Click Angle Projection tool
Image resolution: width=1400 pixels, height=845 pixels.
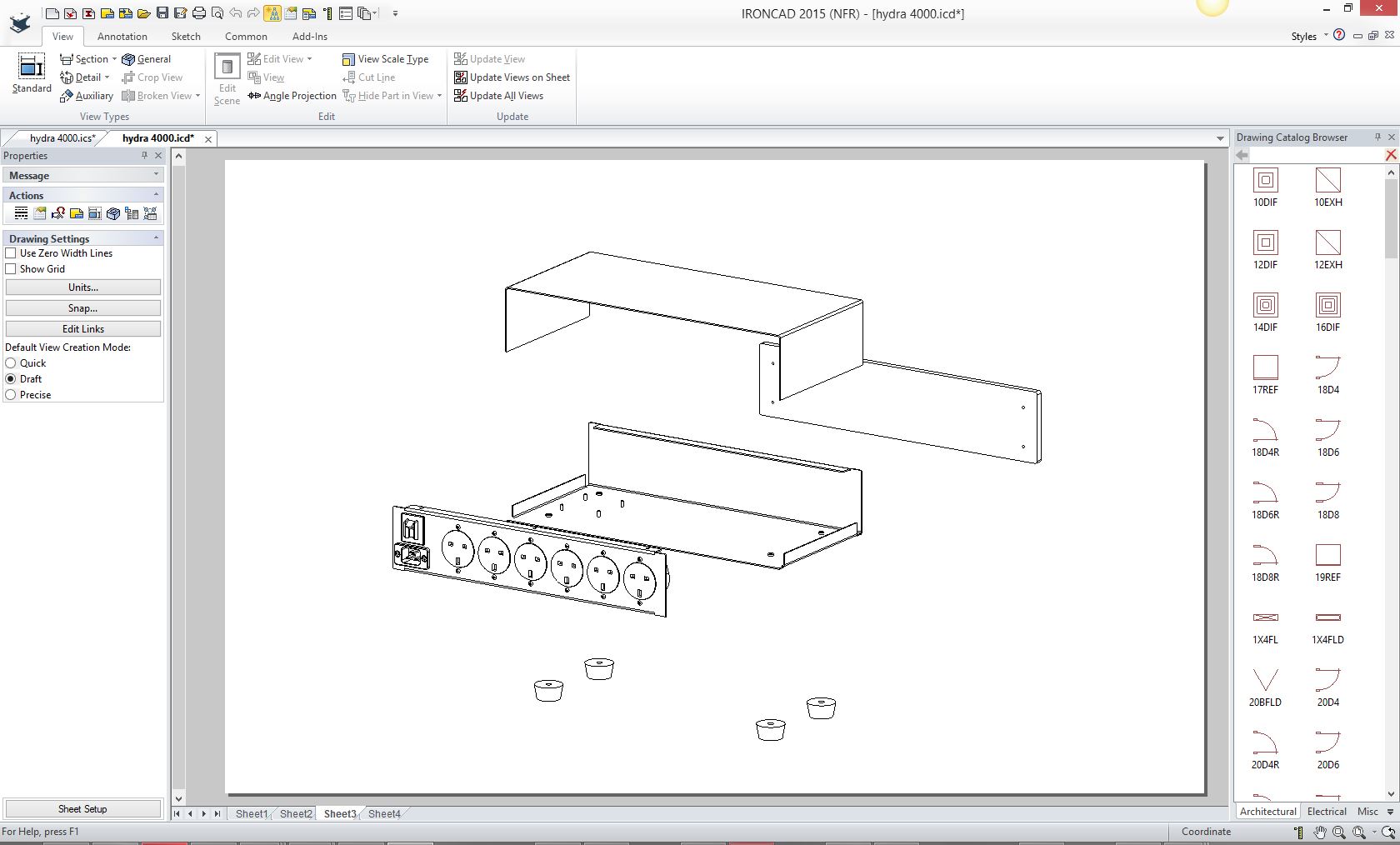tap(292, 96)
